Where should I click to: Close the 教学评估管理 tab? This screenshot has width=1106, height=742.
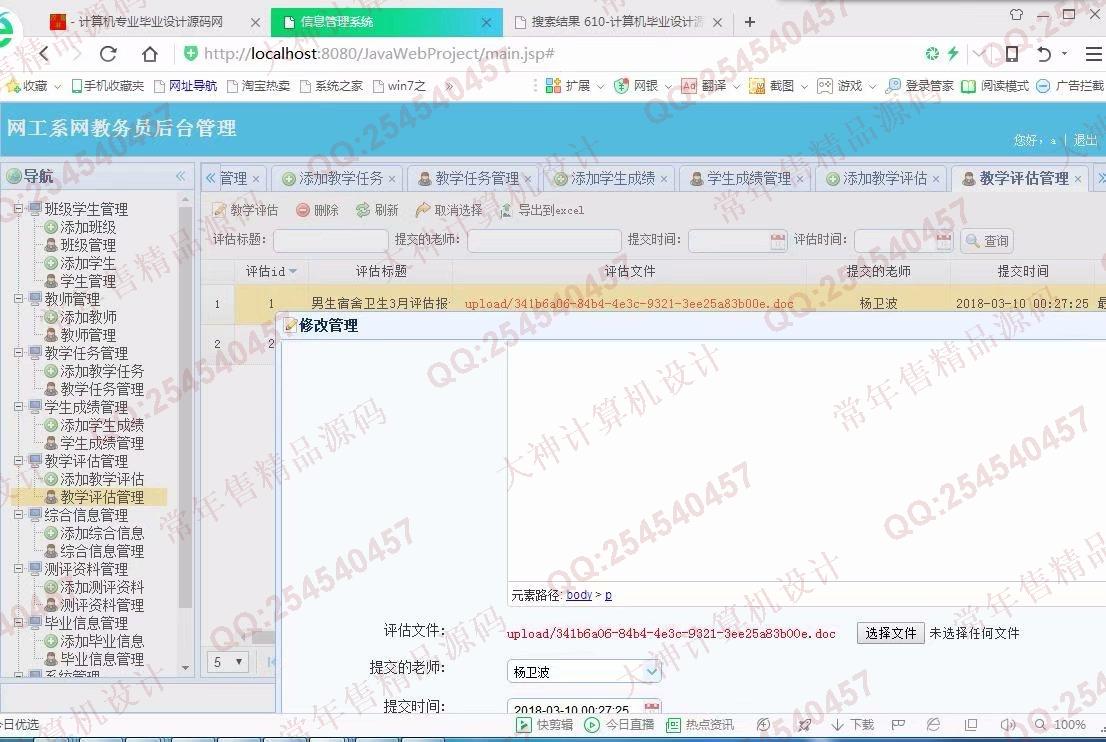tap(1078, 180)
